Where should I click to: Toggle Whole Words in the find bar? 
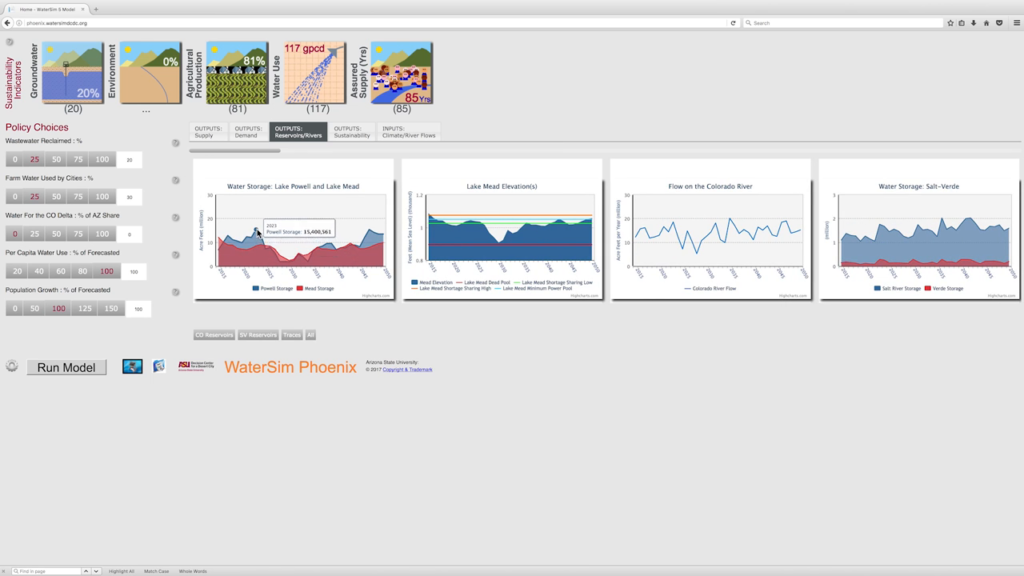coord(193,571)
